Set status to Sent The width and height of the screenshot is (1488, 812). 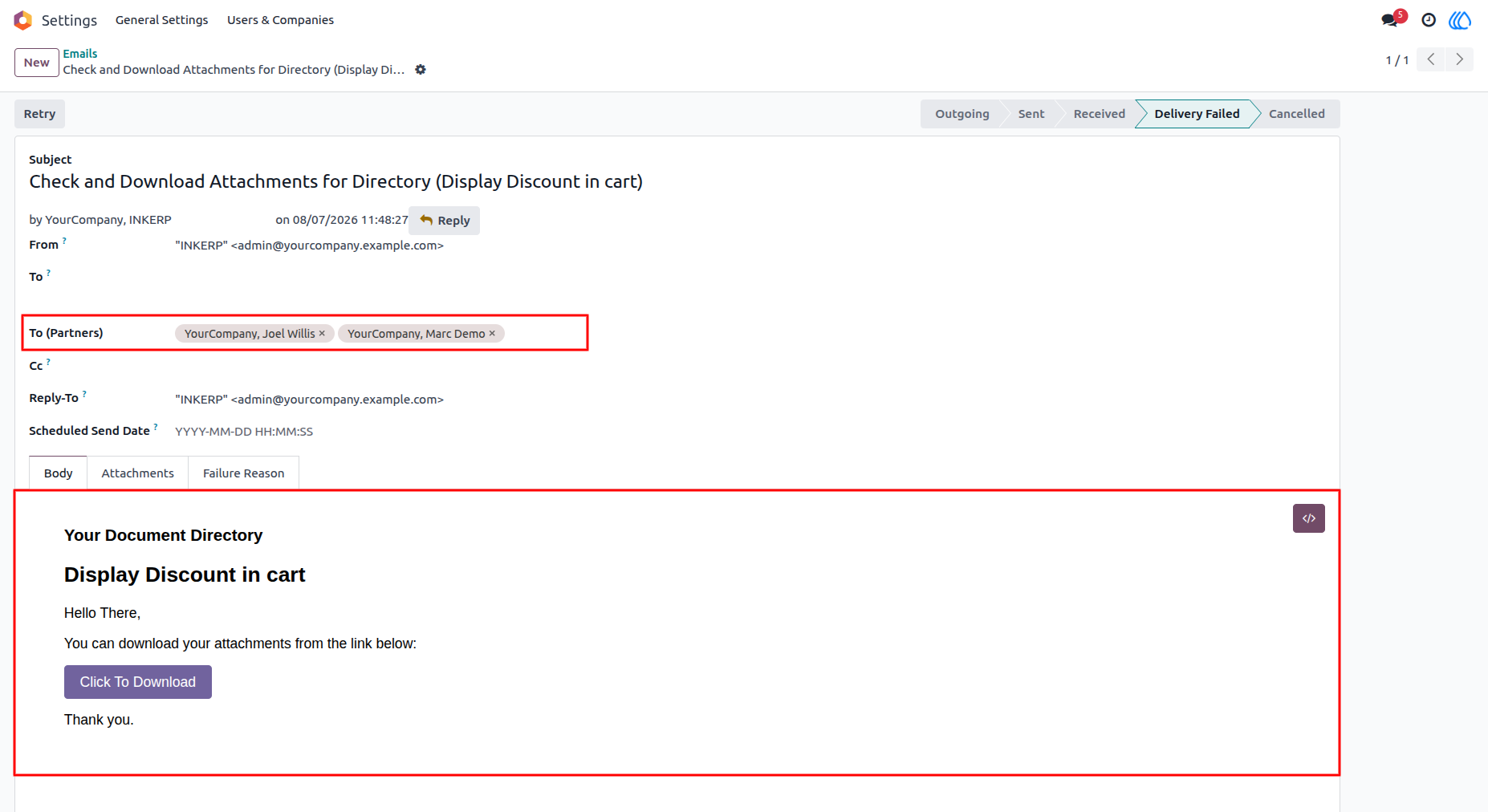(1031, 114)
